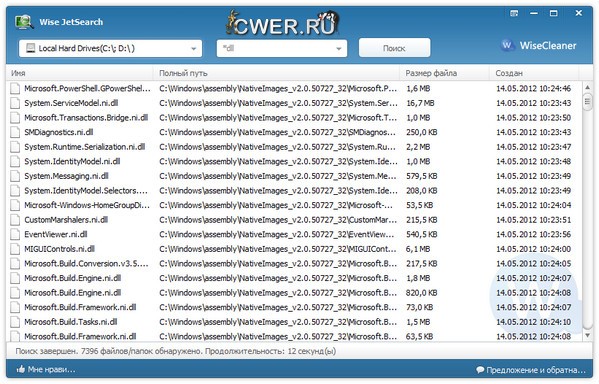Click date 14.05.2012 10:24:10

click(x=533, y=322)
